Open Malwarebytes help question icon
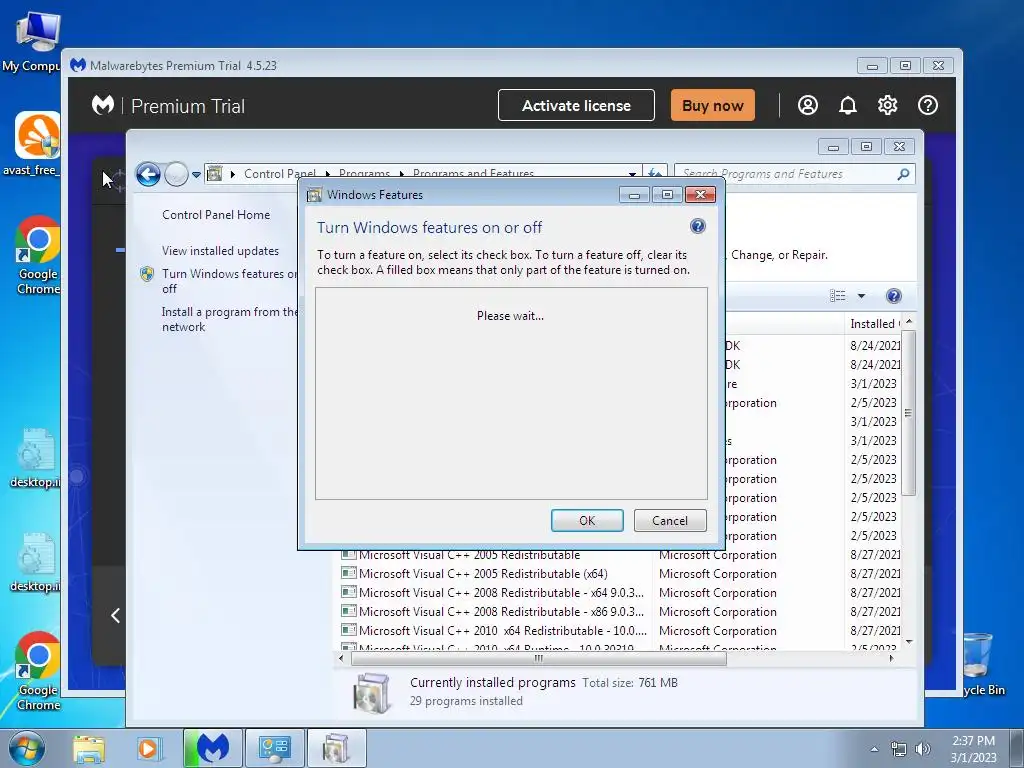Screen dimensions: 1024x768 point(927,105)
